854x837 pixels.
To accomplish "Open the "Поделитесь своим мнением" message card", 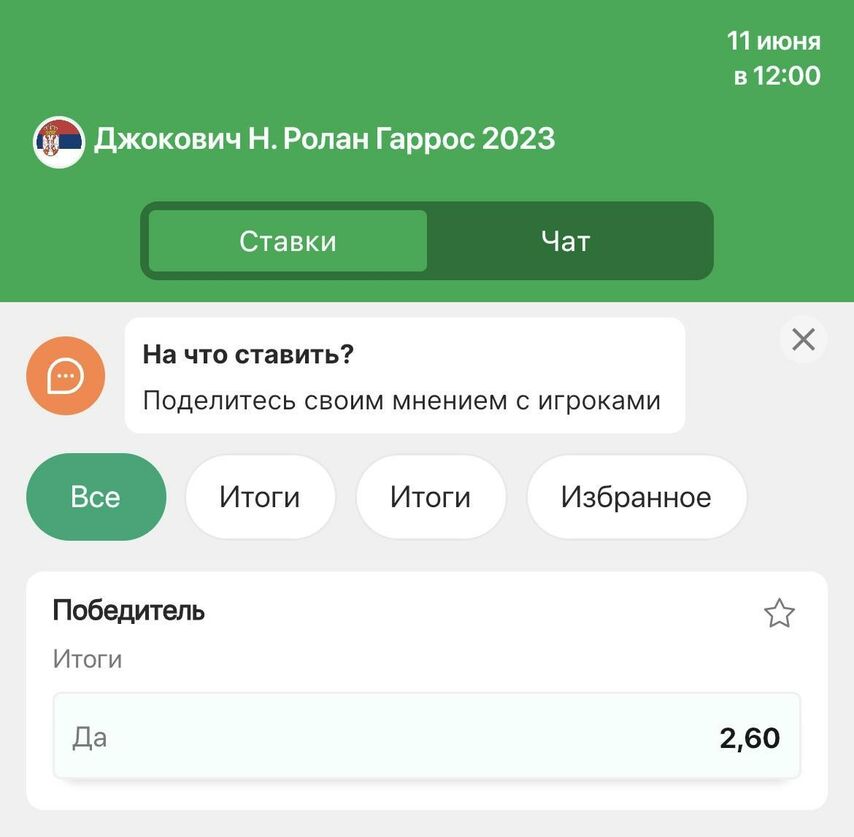I will click(405, 375).
